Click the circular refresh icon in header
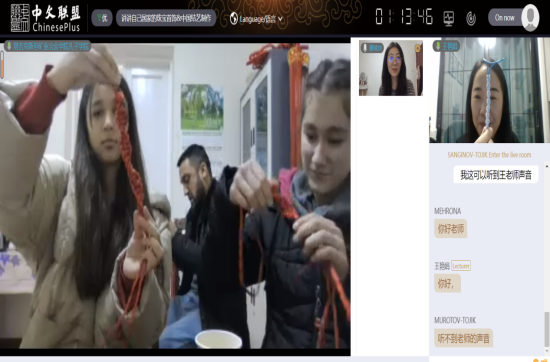 (x=471, y=18)
